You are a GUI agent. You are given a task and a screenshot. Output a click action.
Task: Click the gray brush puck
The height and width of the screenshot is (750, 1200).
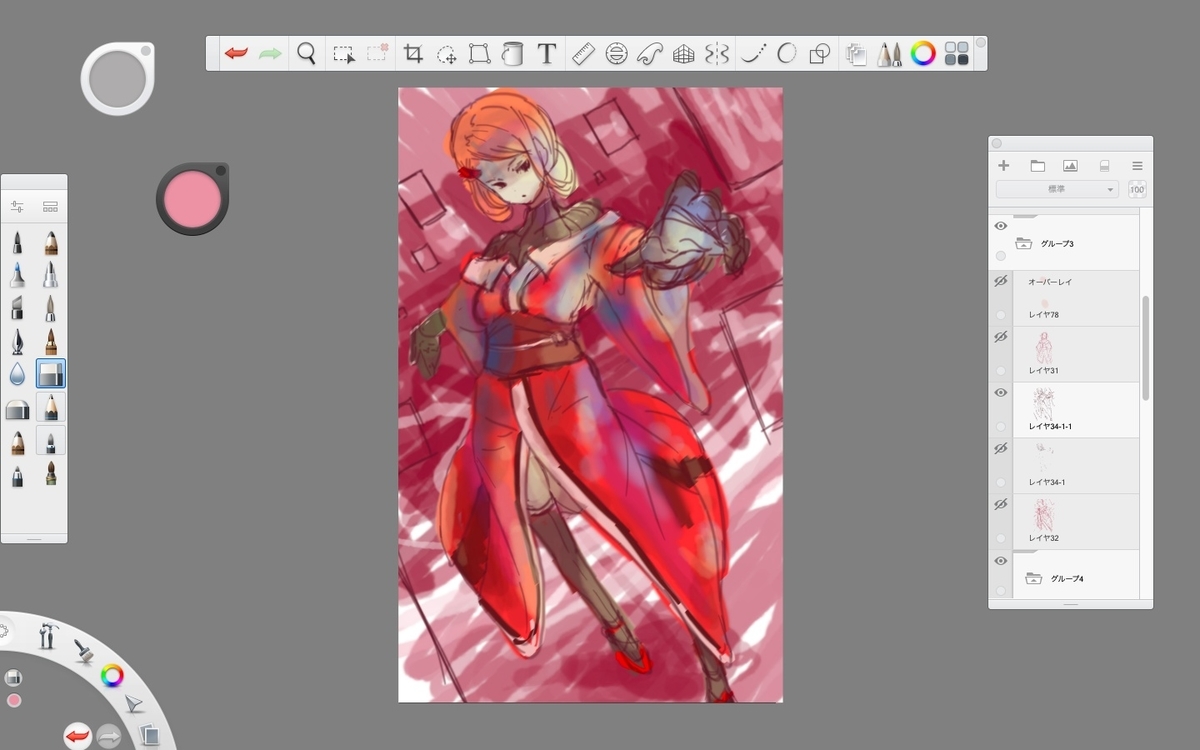point(117,79)
